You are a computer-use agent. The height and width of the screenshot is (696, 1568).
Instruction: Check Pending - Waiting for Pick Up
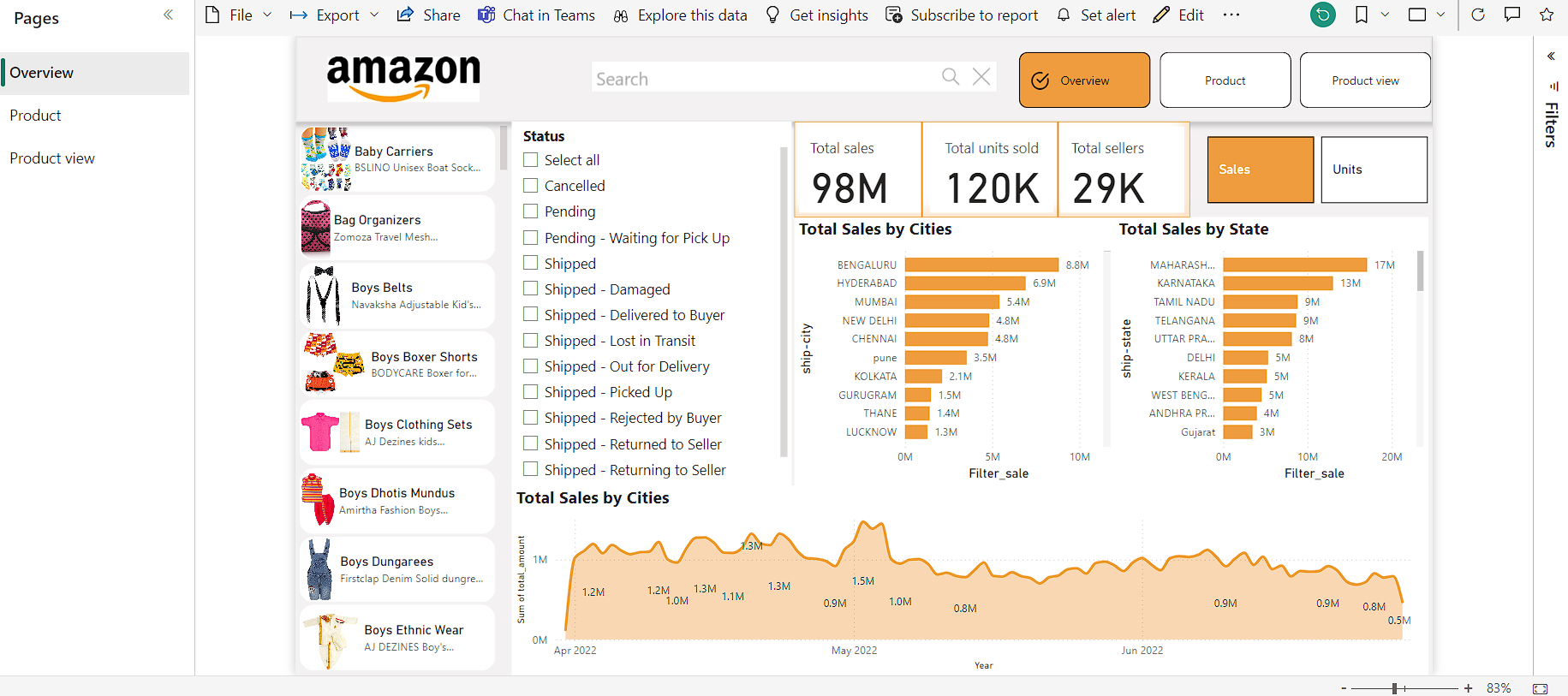click(531, 237)
